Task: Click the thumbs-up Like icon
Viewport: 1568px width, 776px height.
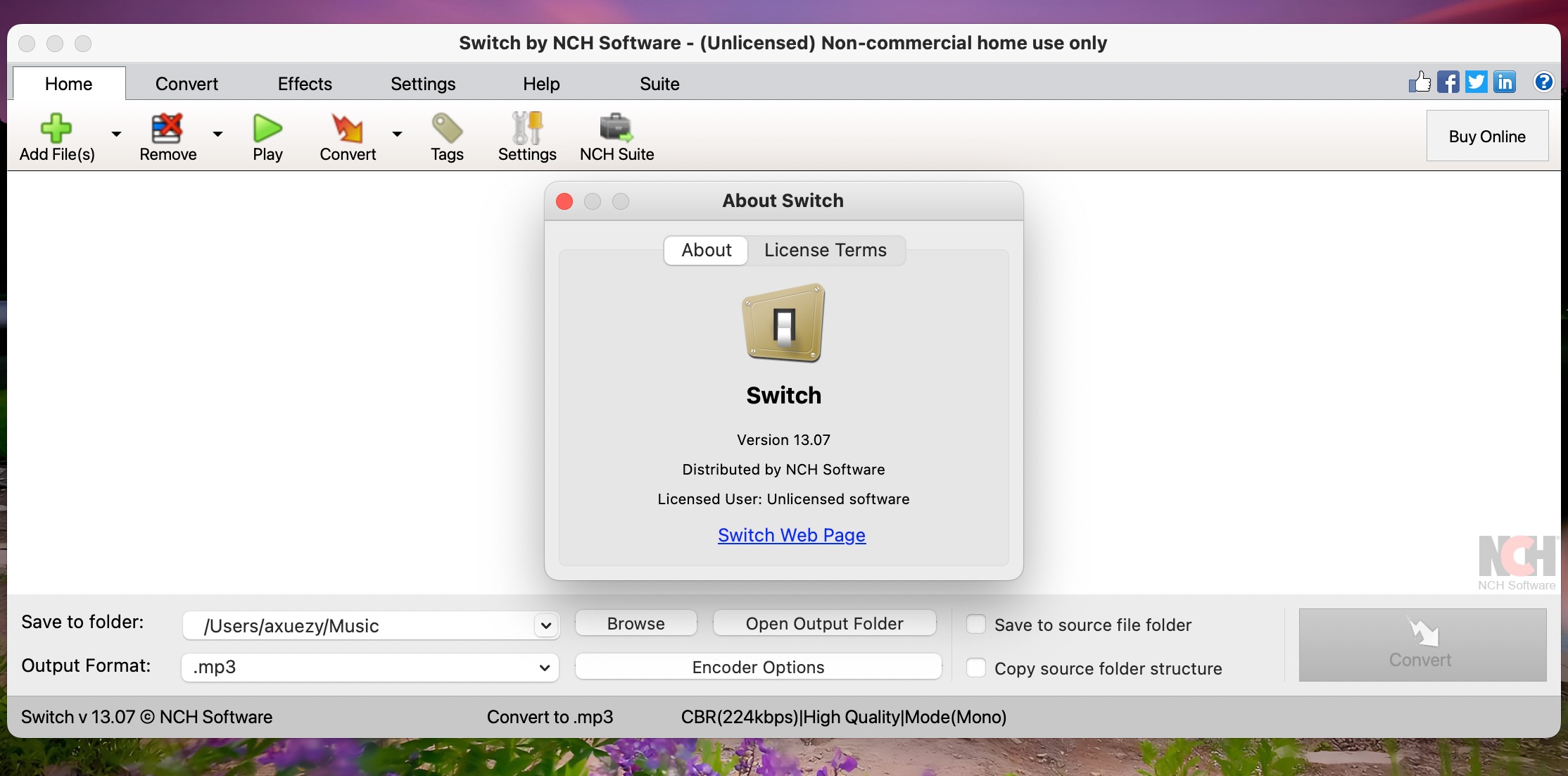Action: pos(1420,82)
